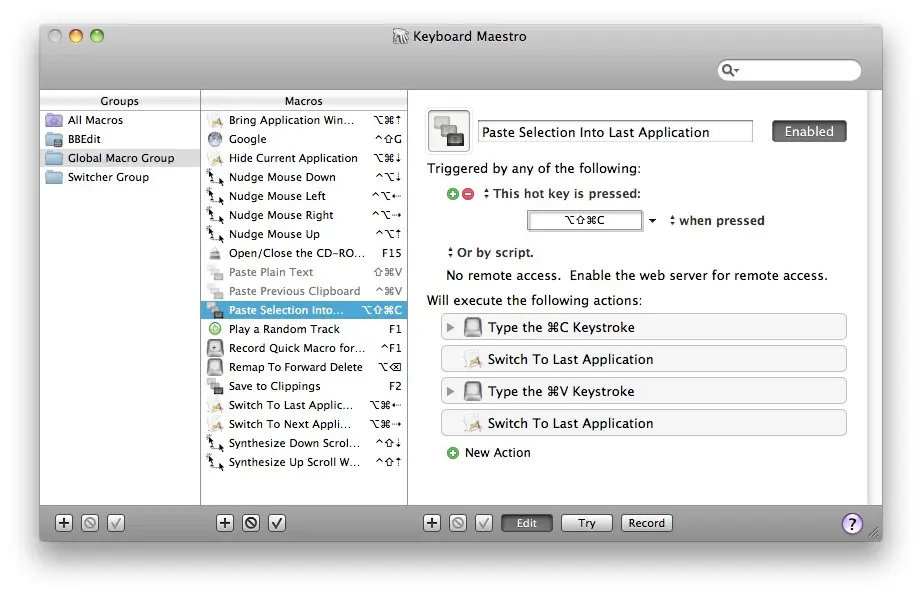The image size is (922, 596).
Task: Click inside the search field
Action: tap(789, 71)
